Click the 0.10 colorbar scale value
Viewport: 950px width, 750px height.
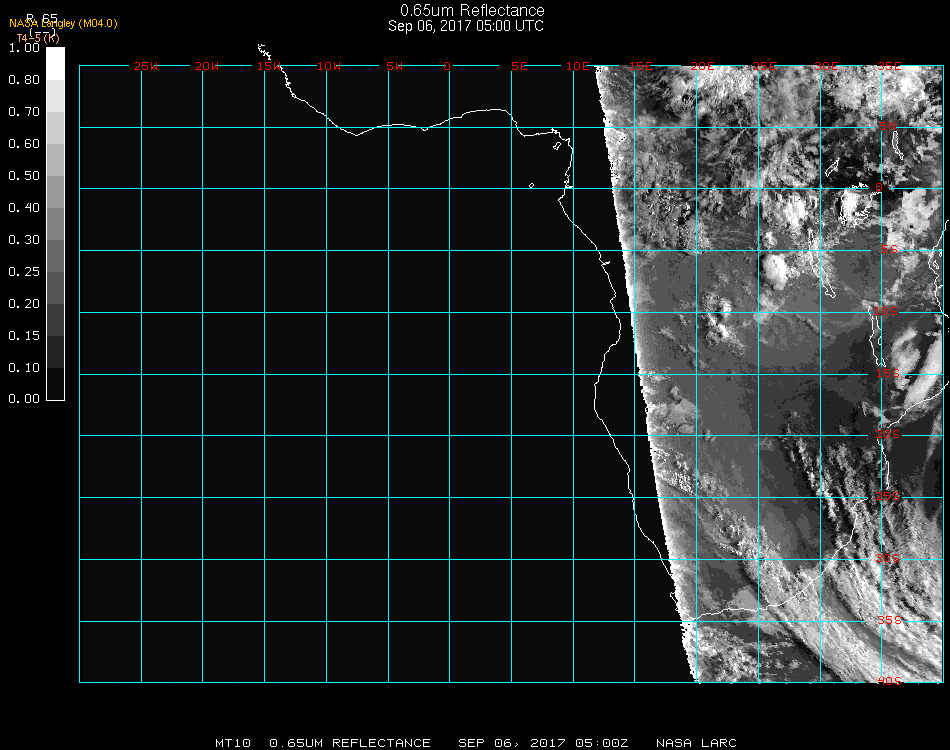coord(24,368)
